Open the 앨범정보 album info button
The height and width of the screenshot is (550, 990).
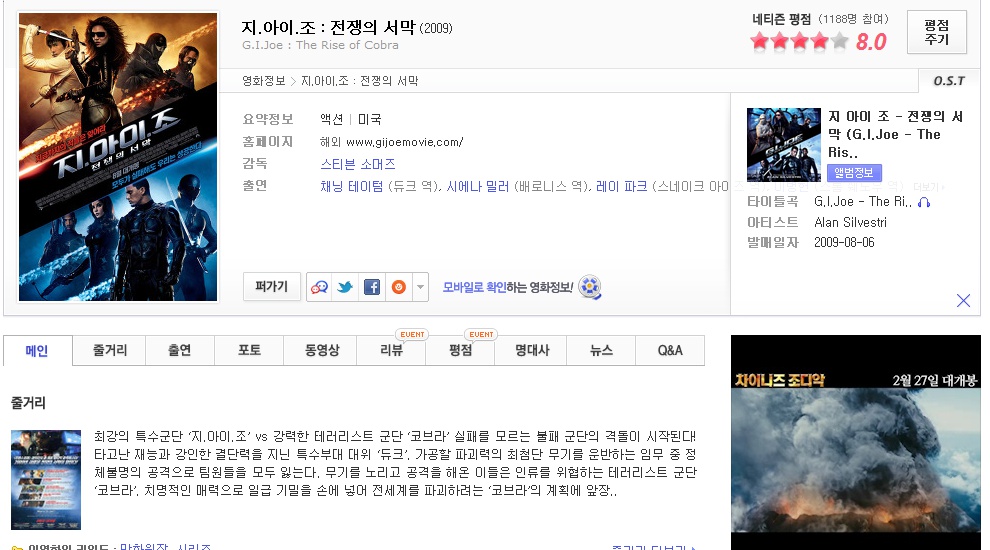tap(854, 172)
